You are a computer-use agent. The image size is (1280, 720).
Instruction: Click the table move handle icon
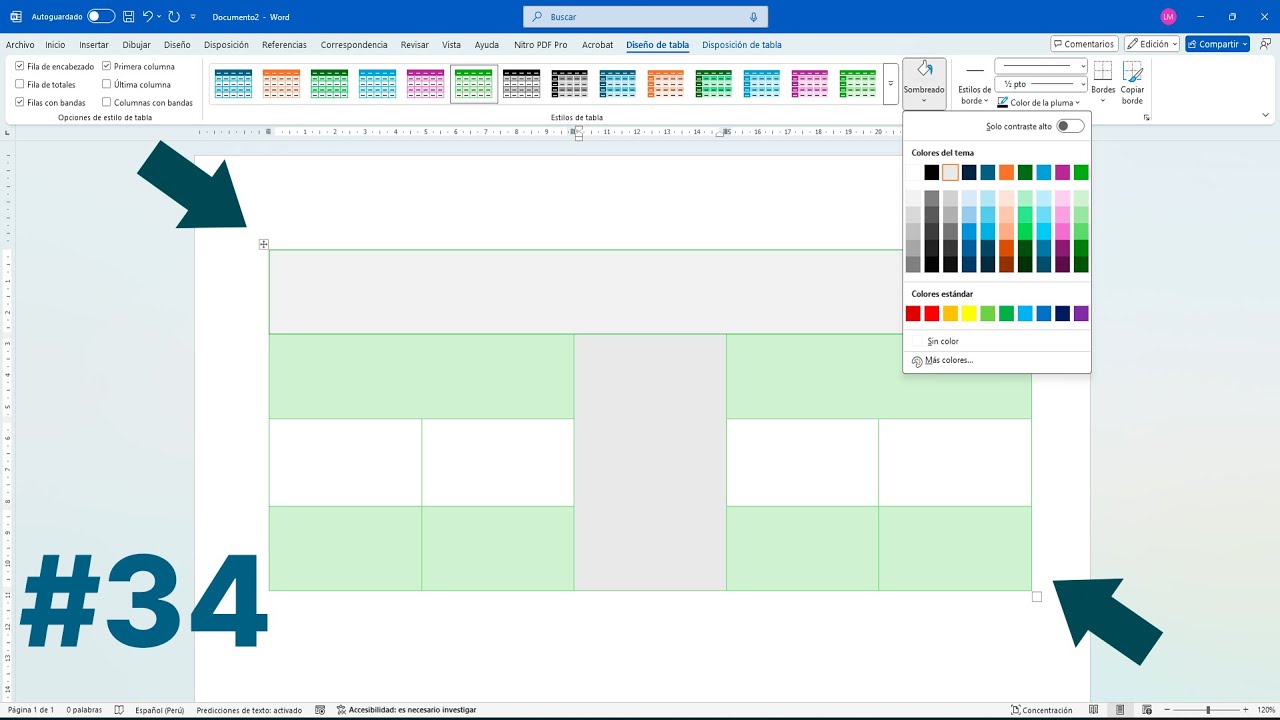(264, 244)
